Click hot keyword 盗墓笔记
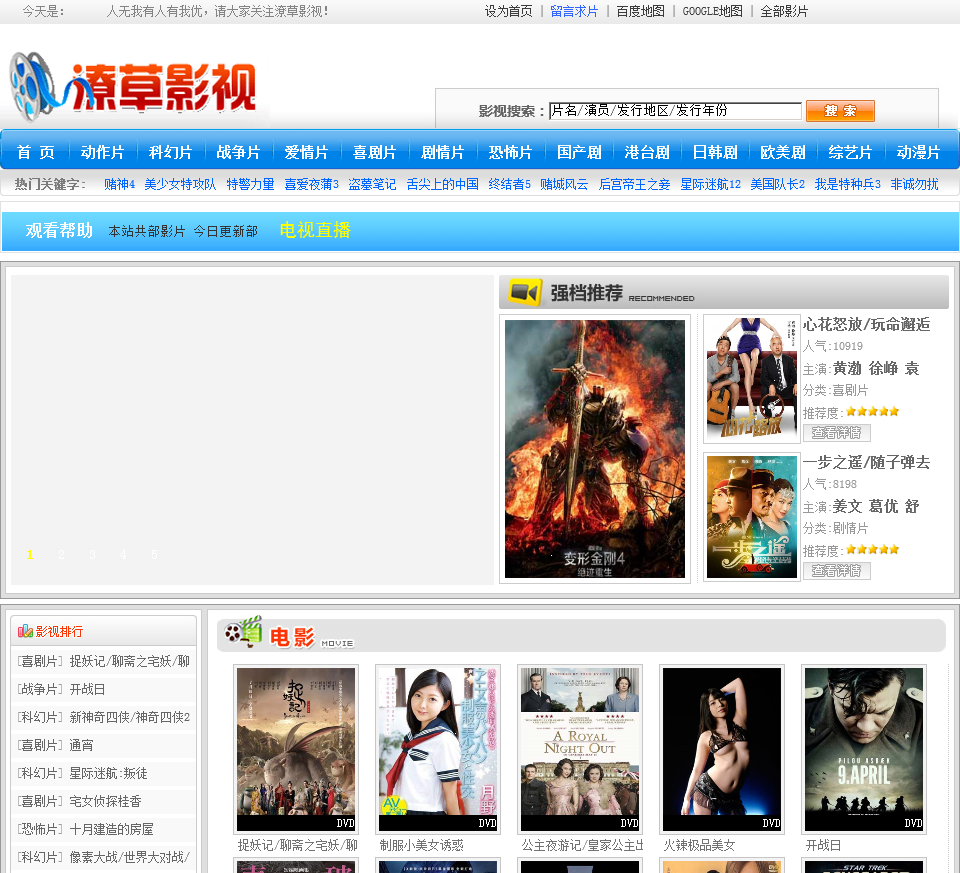Viewport: 960px width, 873px height. pyautogui.click(x=372, y=184)
